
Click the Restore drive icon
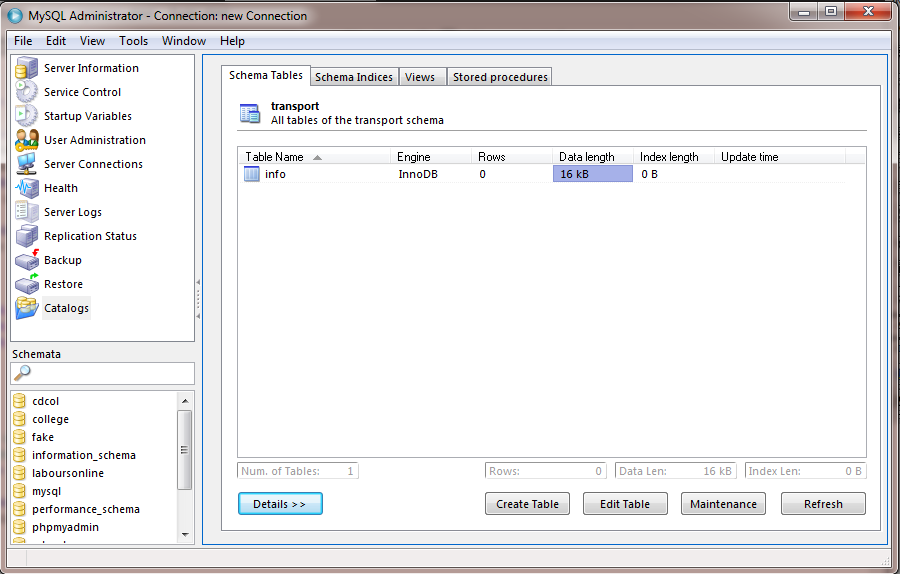click(26, 284)
